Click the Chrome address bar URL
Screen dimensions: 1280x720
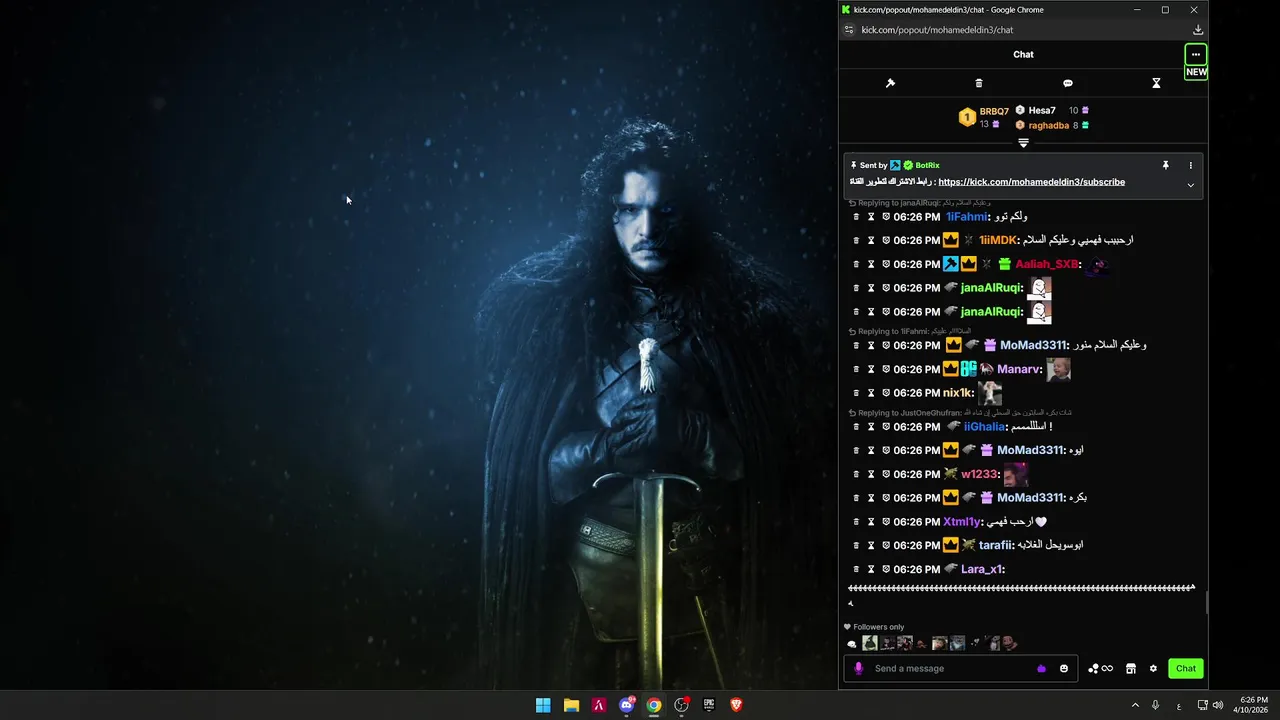[937, 30]
